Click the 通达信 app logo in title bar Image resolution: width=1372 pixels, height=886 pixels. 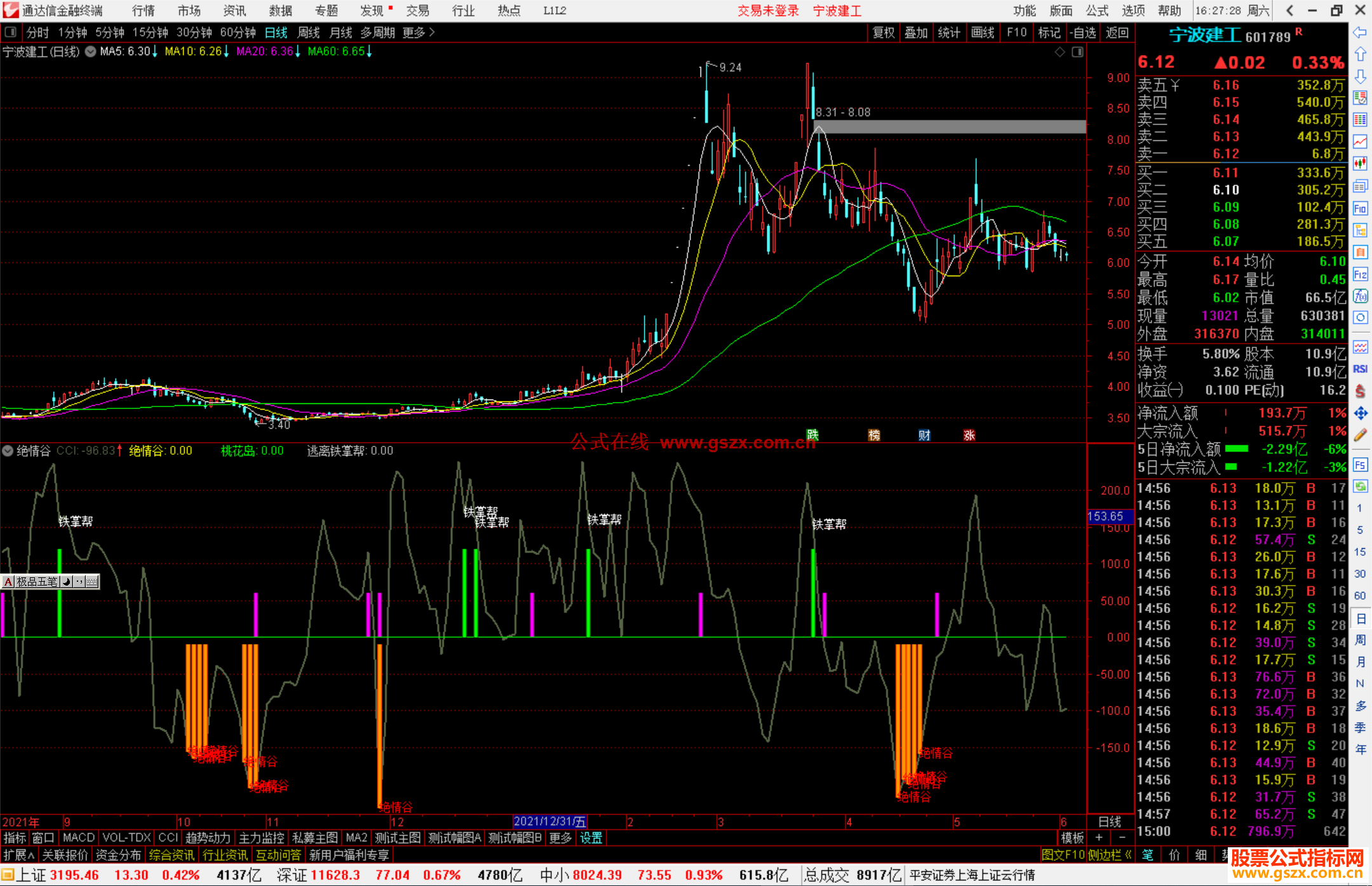point(10,10)
